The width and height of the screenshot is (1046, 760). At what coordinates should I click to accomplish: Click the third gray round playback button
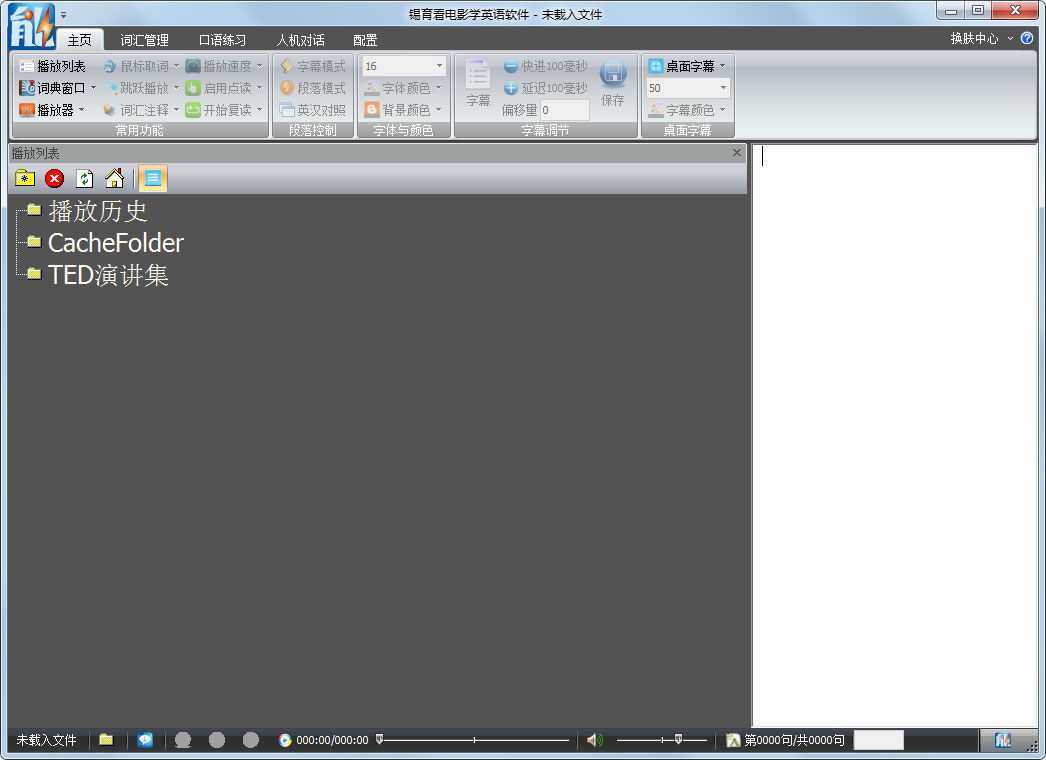[251, 739]
